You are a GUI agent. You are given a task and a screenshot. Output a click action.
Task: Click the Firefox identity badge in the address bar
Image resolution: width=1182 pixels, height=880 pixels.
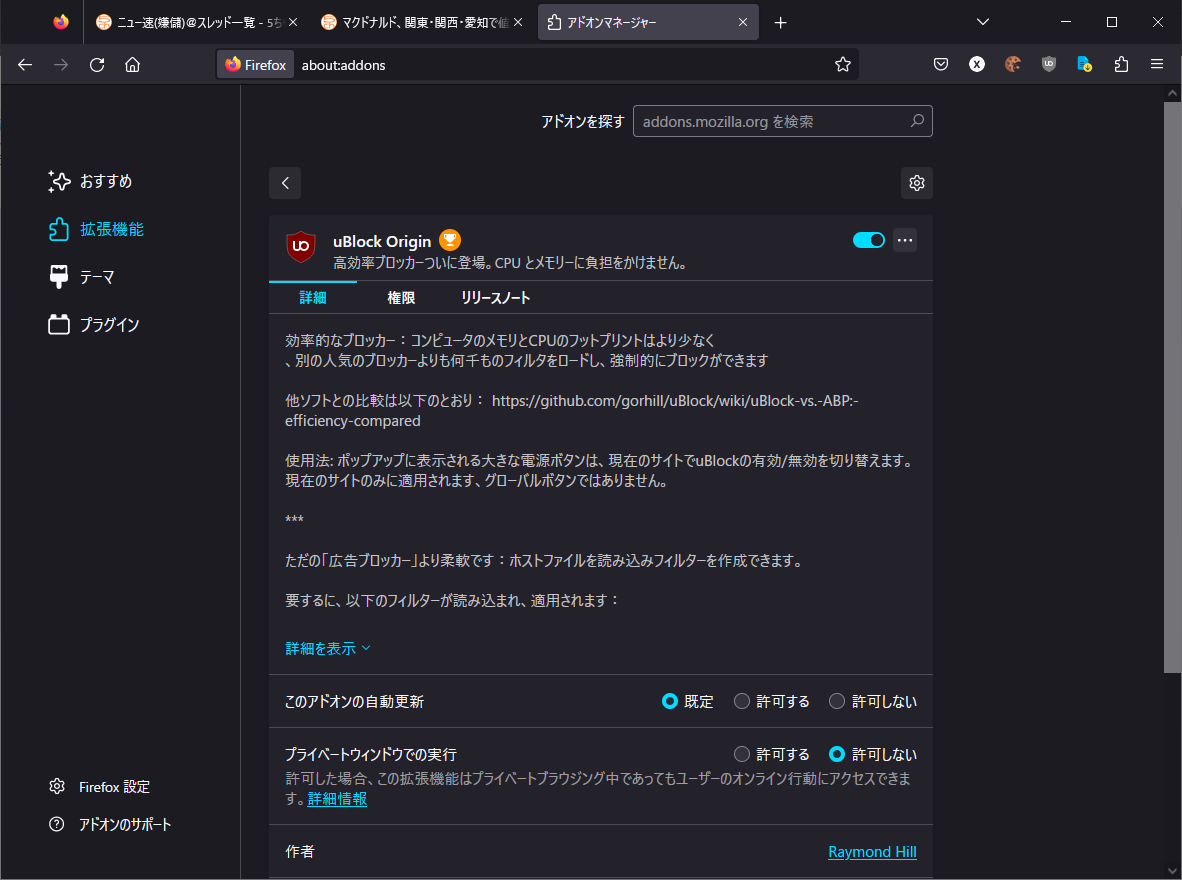pyautogui.click(x=256, y=65)
